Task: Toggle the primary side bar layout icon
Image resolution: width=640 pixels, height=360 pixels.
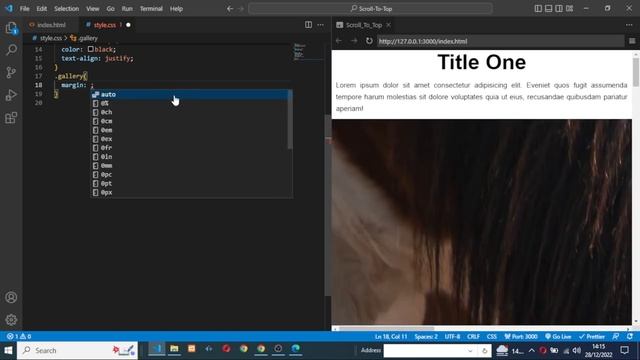Action: (538, 9)
